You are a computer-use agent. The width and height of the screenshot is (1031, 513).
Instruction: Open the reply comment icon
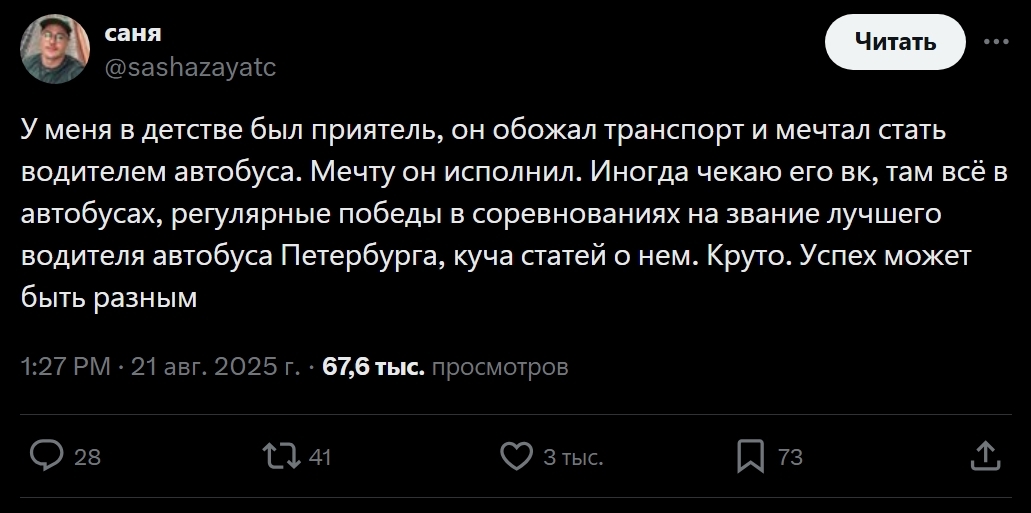(x=47, y=457)
